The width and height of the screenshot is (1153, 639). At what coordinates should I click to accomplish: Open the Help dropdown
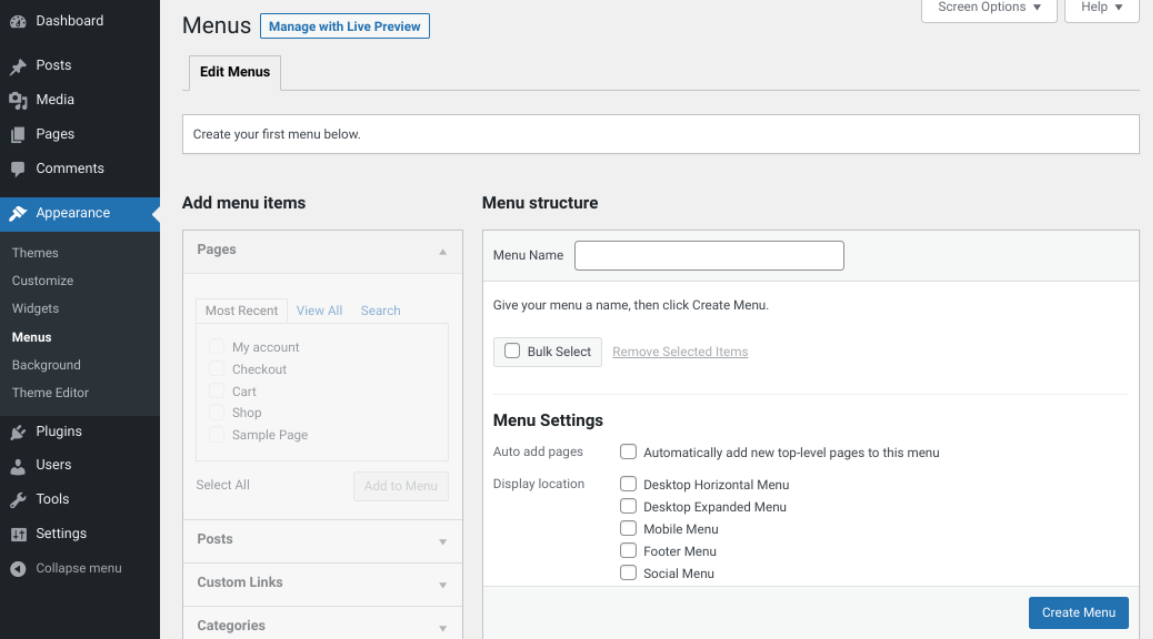1102,8
